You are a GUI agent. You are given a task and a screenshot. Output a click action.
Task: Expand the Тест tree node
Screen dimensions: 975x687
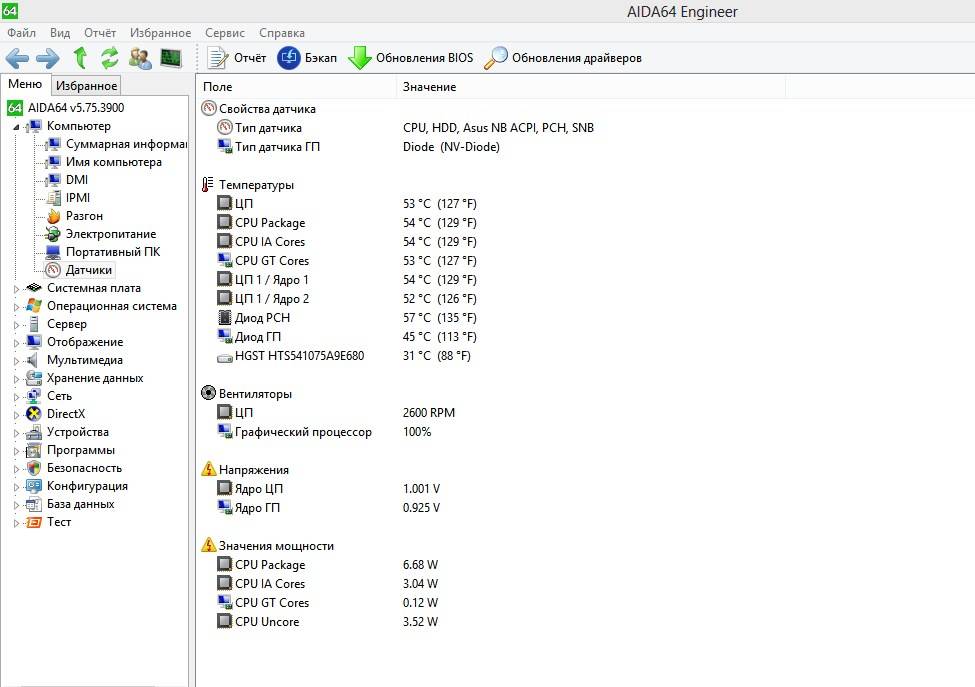(17, 523)
